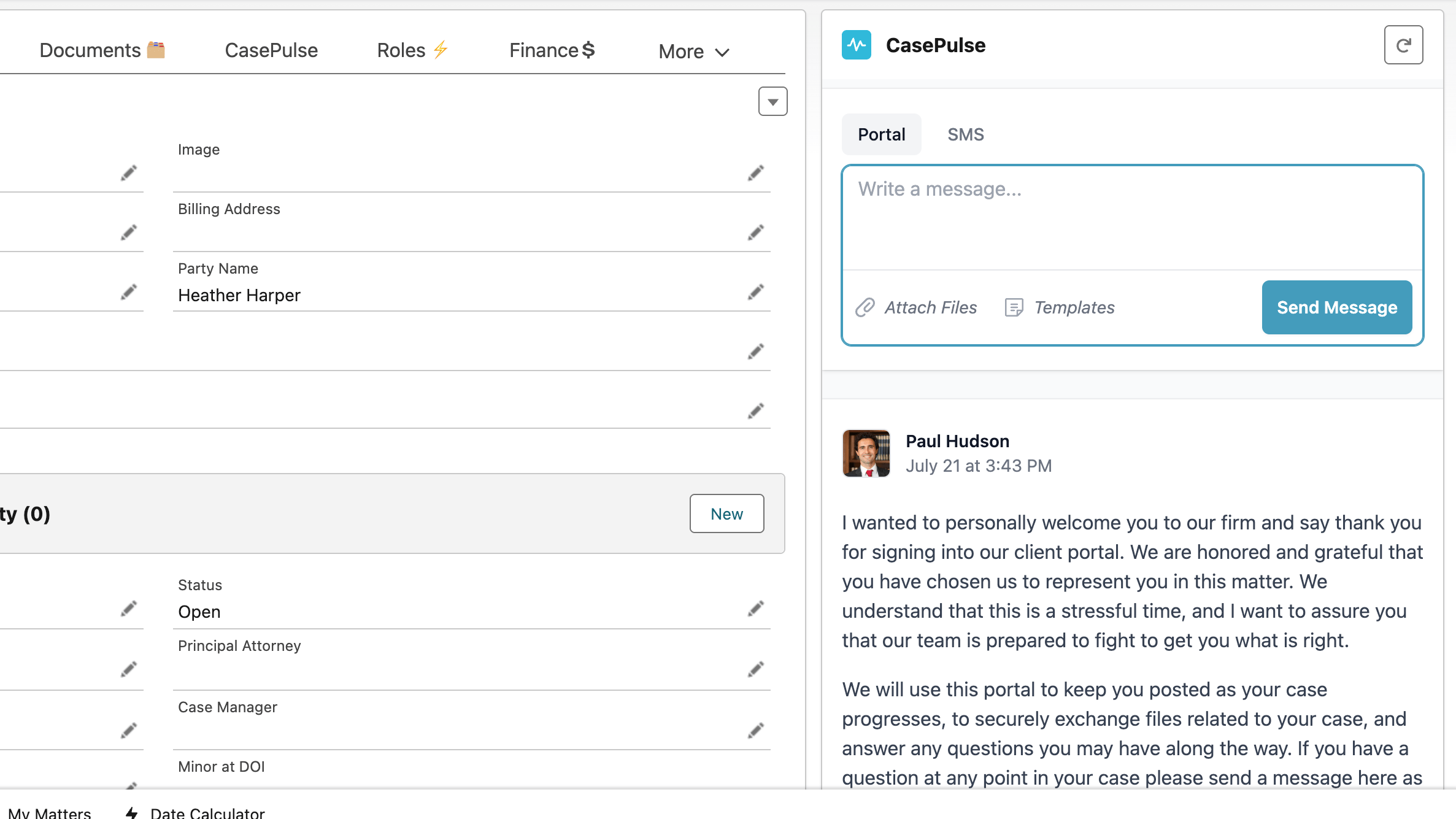Open the dropdown arrow above the Image field
This screenshot has width=1456, height=819.
coord(772,101)
